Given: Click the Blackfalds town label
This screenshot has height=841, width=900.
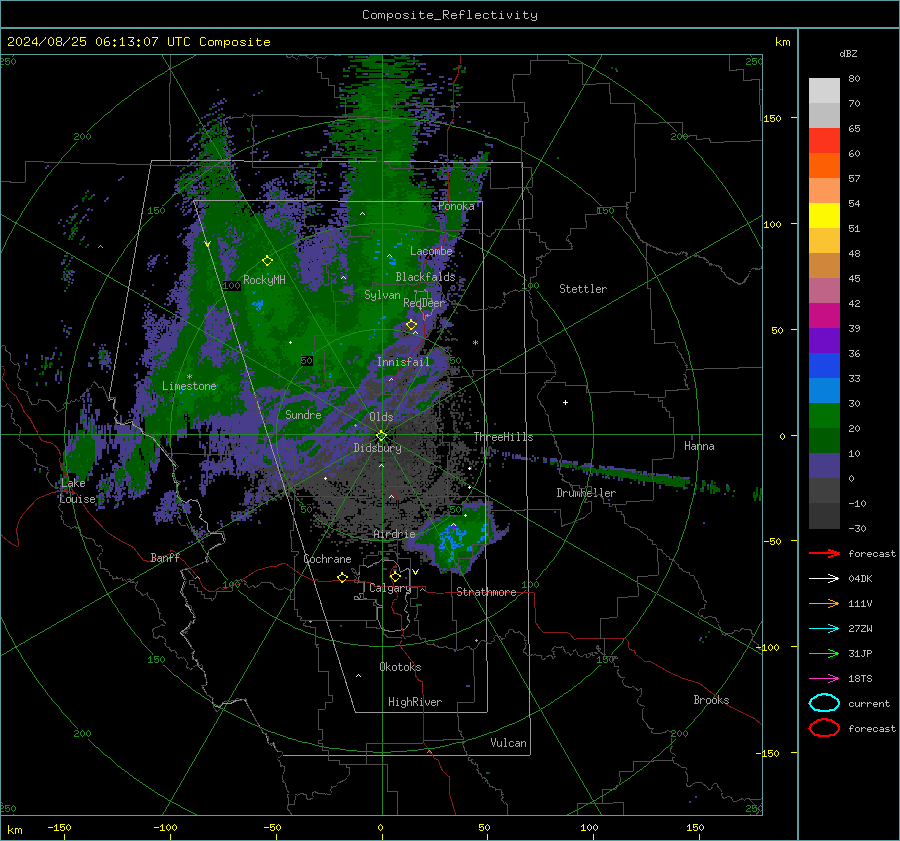Looking at the screenshot, I should point(425,277).
